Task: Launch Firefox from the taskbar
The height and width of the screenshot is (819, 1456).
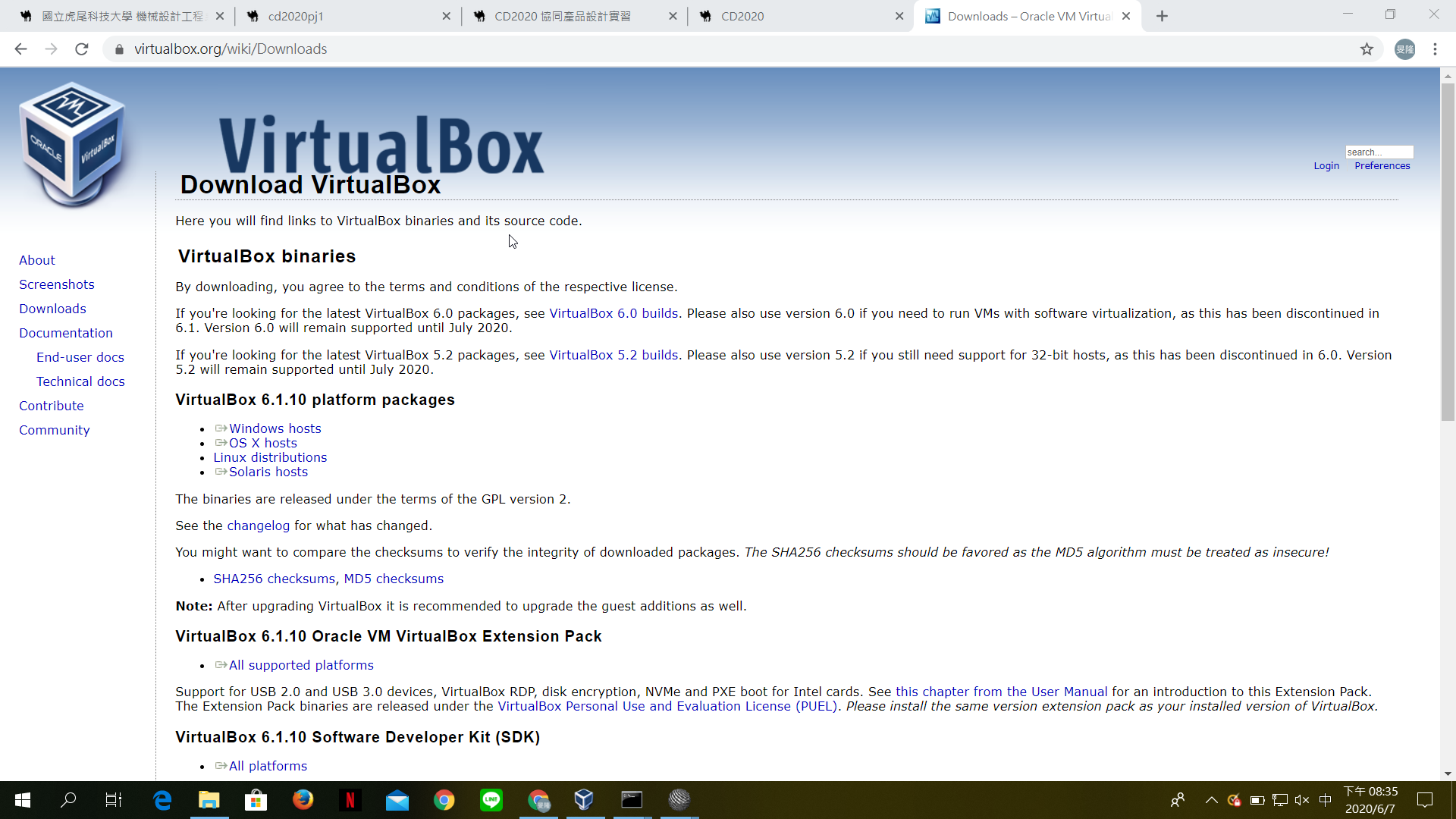Action: [303, 799]
